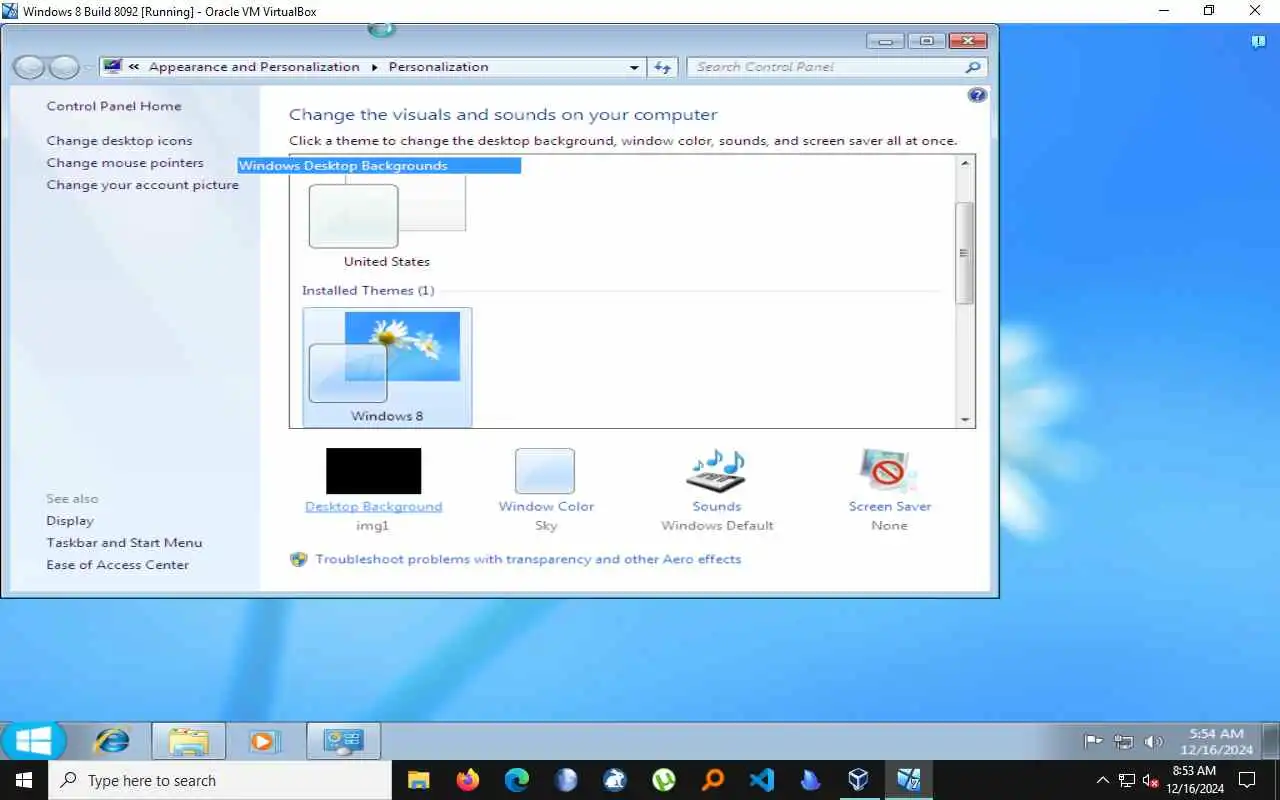Viewport: 1280px width, 800px height.
Task: Open VirtualBox Manager cube icon in taskbar
Action: pyautogui.click(x=859, y=780)
